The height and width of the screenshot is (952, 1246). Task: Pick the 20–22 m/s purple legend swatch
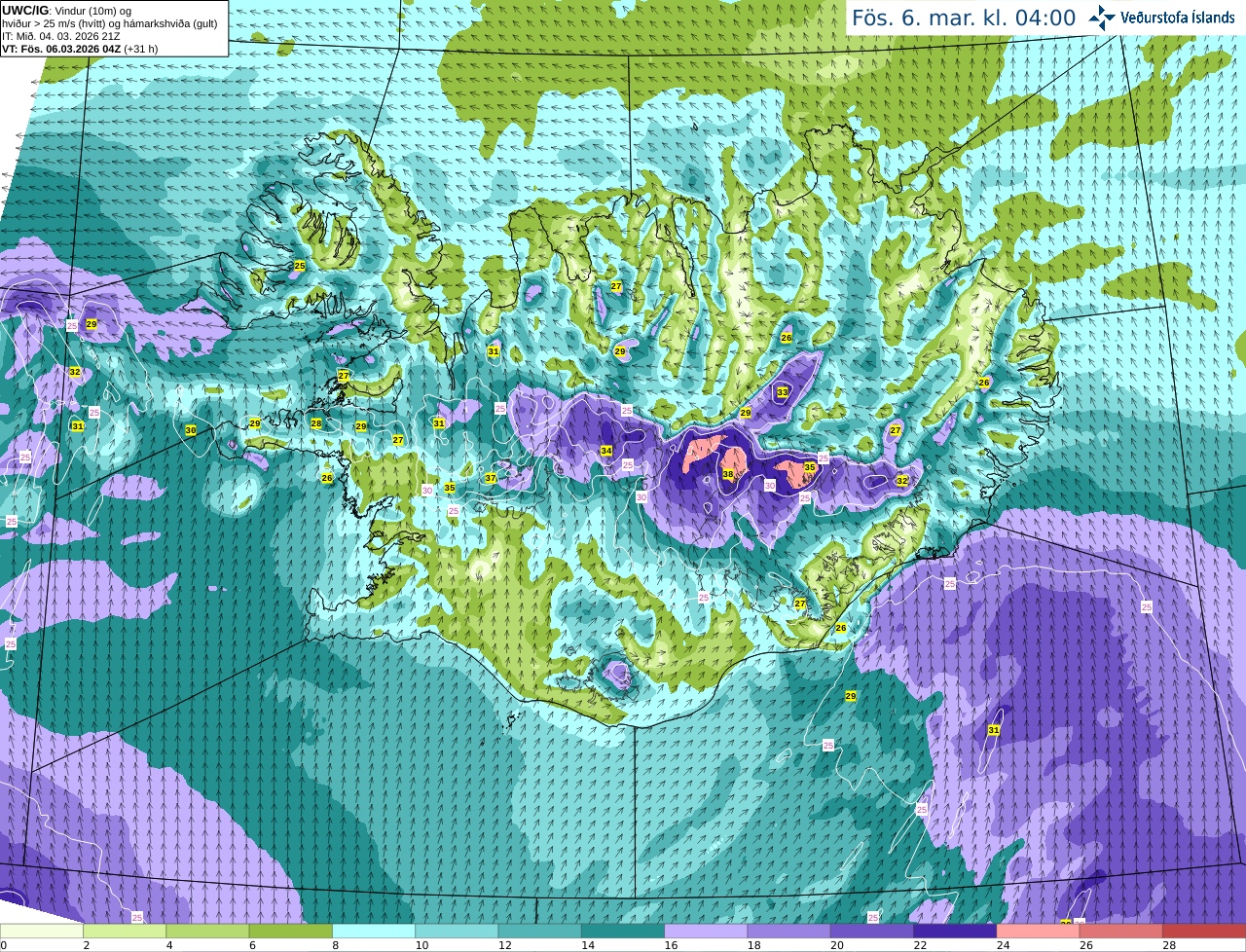(872, 931)
